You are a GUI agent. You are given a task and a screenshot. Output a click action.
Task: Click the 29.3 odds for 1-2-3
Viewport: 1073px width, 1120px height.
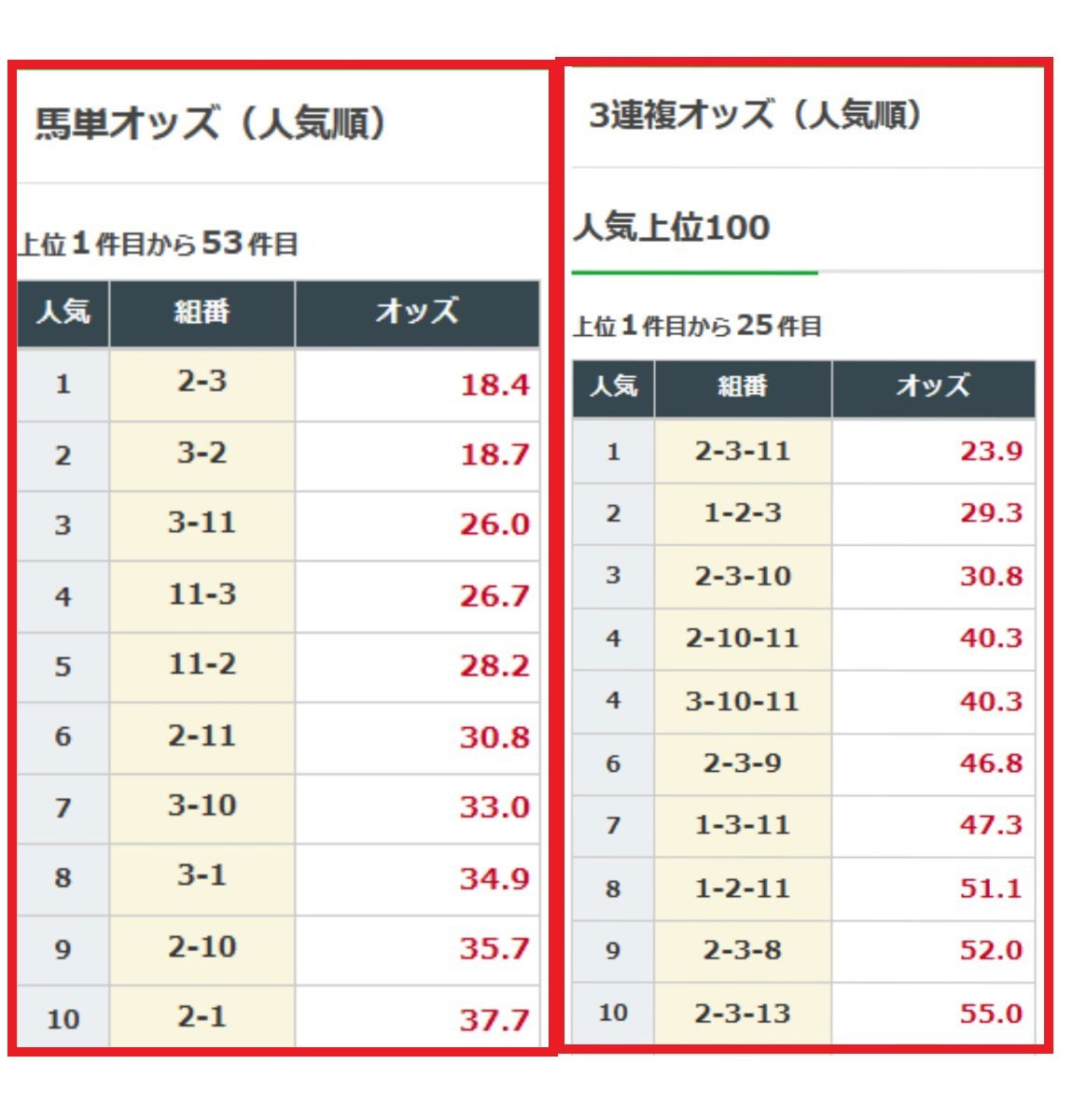991,513
